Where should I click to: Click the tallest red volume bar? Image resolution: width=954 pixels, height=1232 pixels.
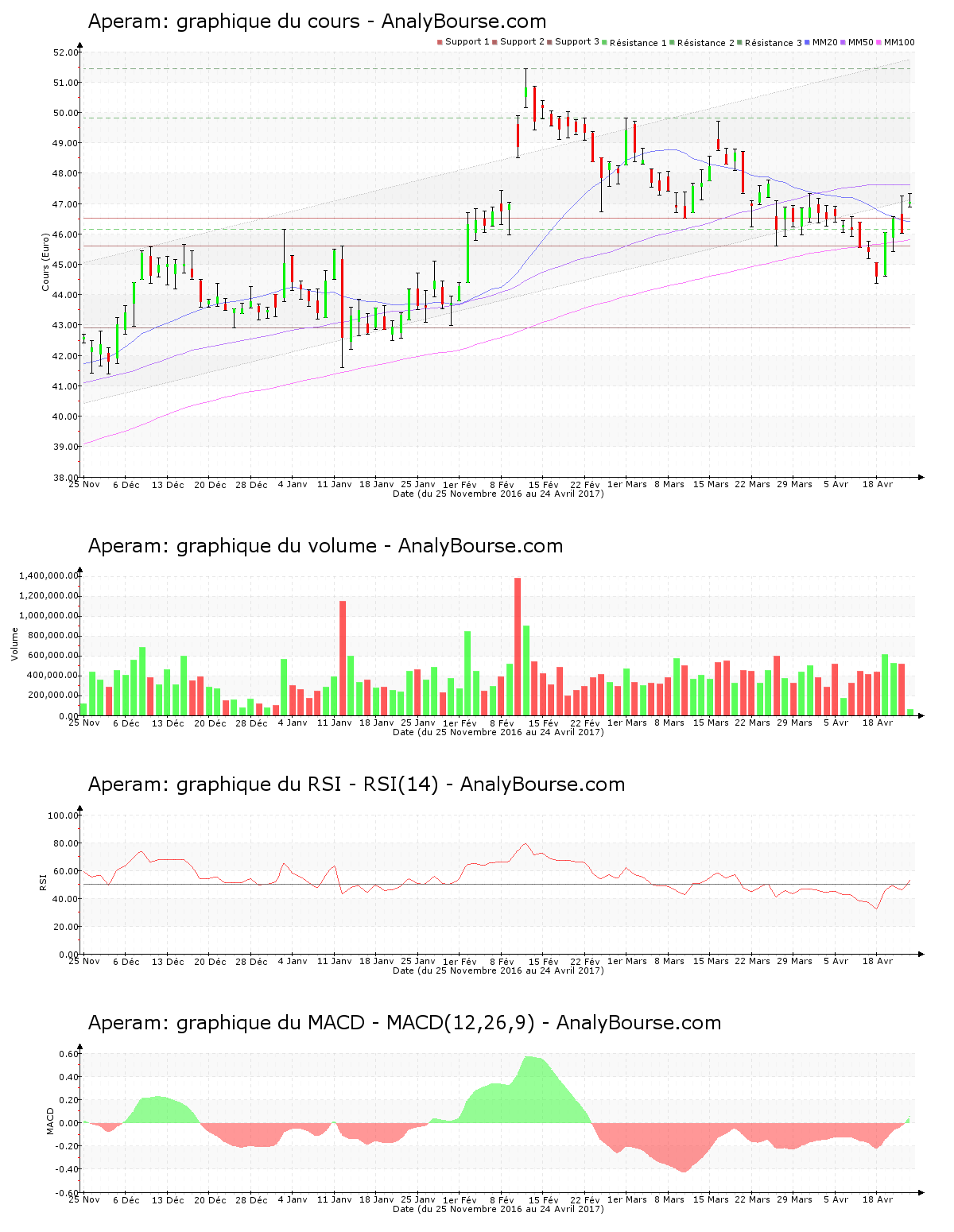518,646
